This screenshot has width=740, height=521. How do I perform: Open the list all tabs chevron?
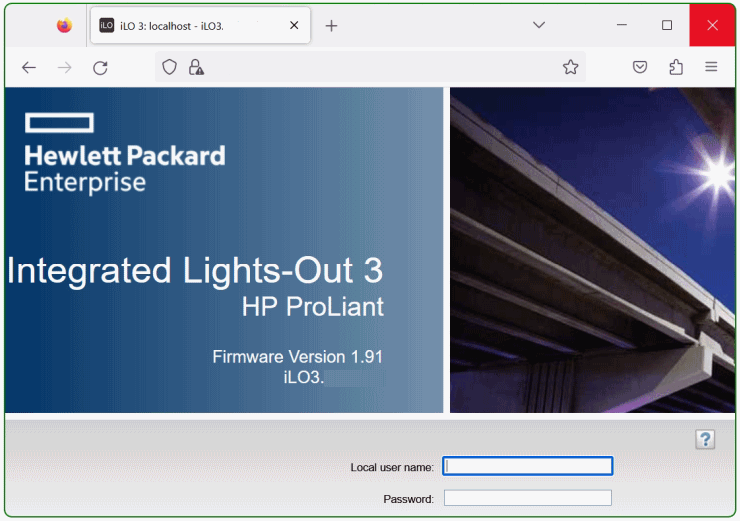(x=539, y=25)
